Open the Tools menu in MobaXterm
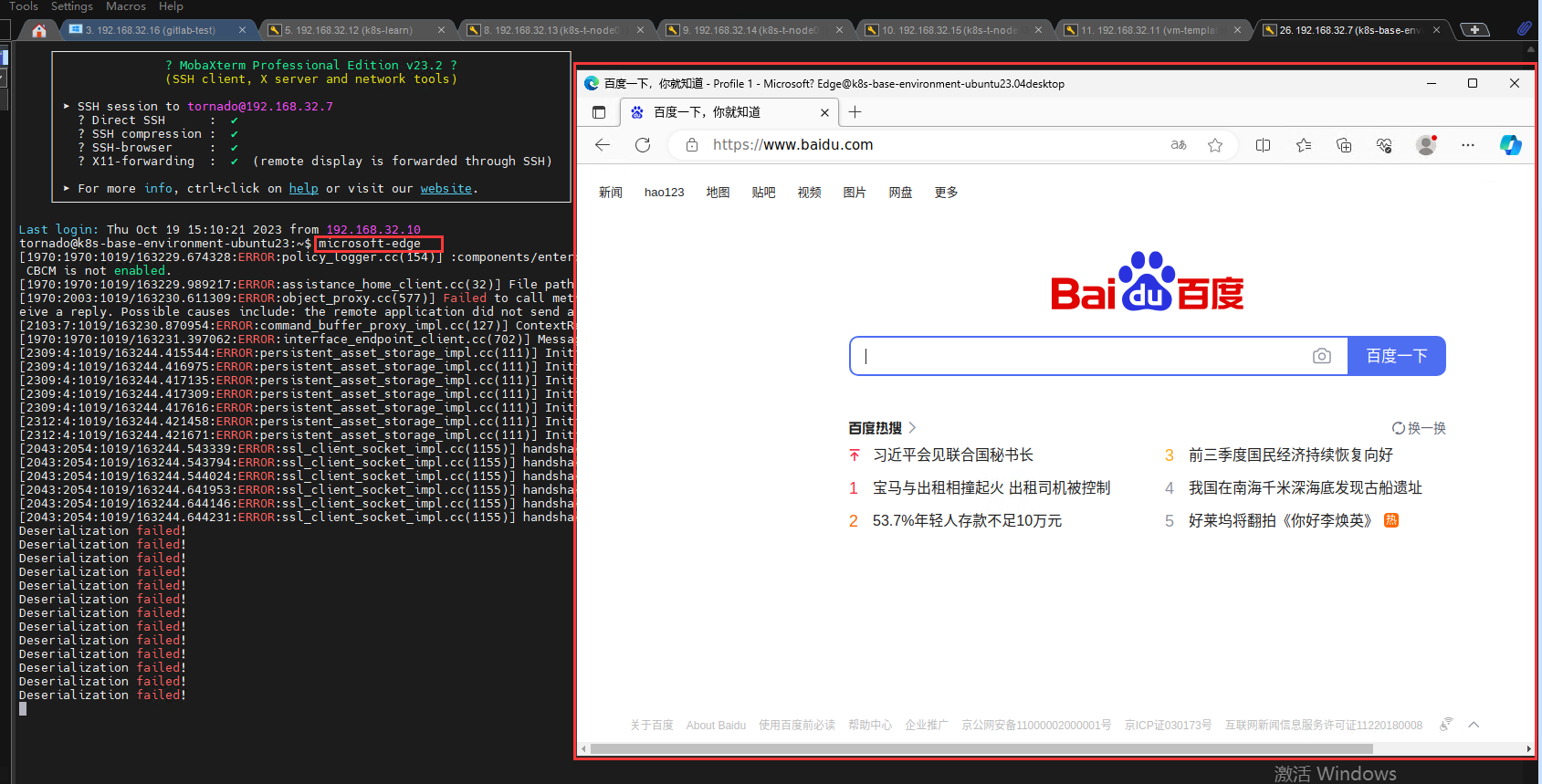 pos(24,6)
